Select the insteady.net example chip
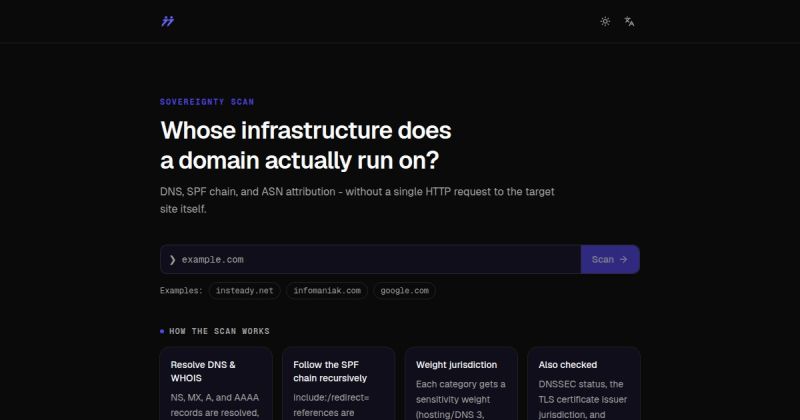The image size is (800, 420). tap(244, 290)
